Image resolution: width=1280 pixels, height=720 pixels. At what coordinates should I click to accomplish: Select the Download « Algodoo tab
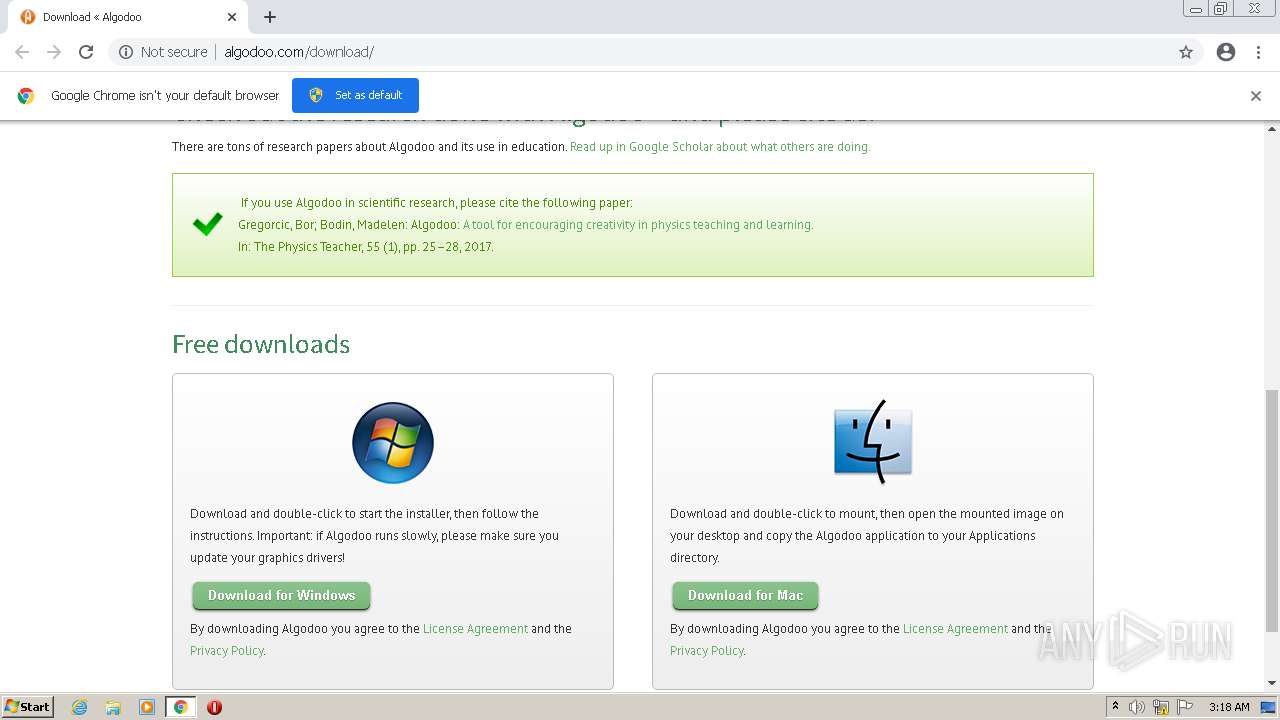pos(128,17)
